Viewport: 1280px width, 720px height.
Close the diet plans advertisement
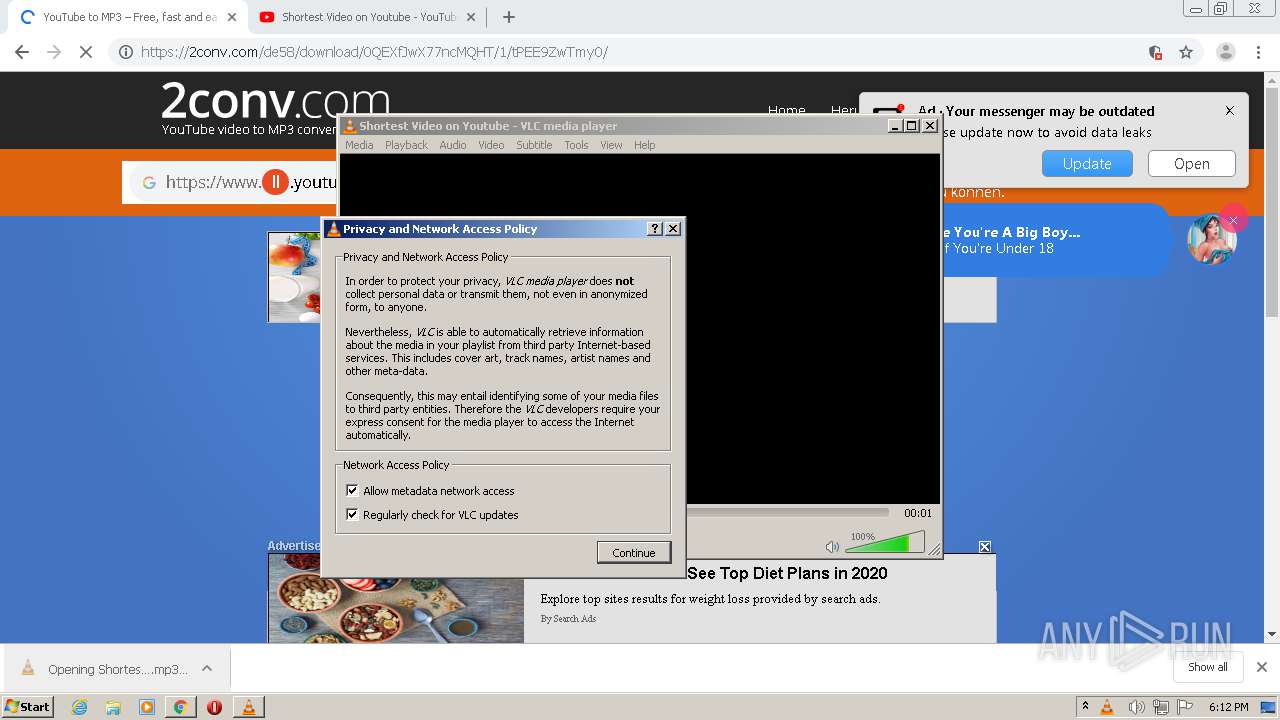click(985, 546)
